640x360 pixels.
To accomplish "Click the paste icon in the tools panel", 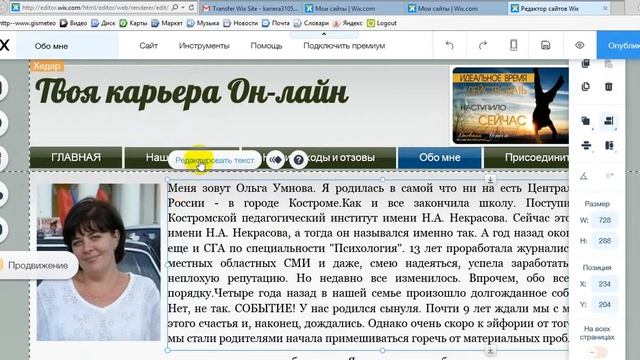I will click(609, 64).
